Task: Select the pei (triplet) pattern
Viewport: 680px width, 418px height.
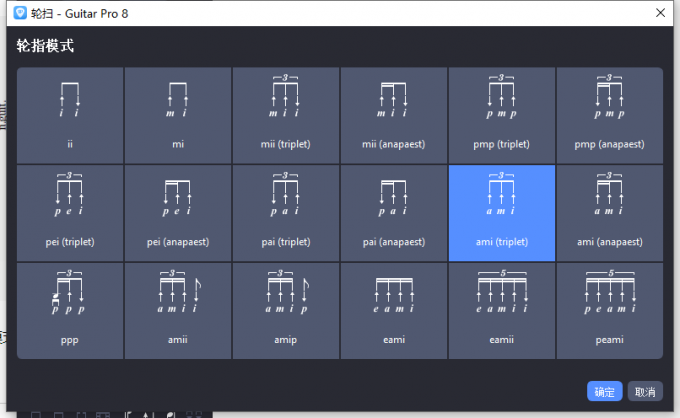Action: tap(70, 213)
